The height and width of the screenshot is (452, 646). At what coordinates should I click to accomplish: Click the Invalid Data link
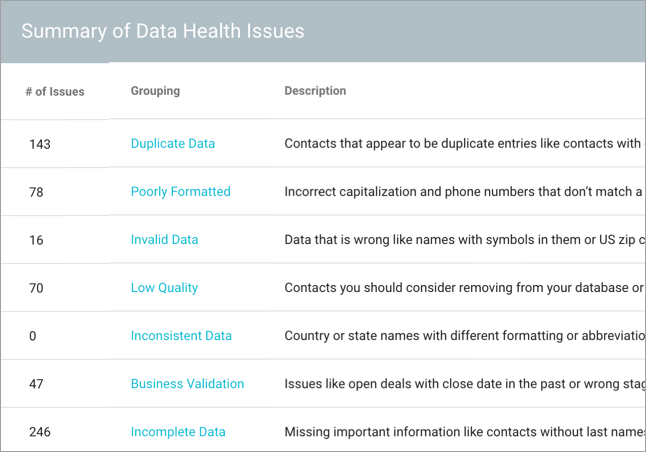[164, 239]
